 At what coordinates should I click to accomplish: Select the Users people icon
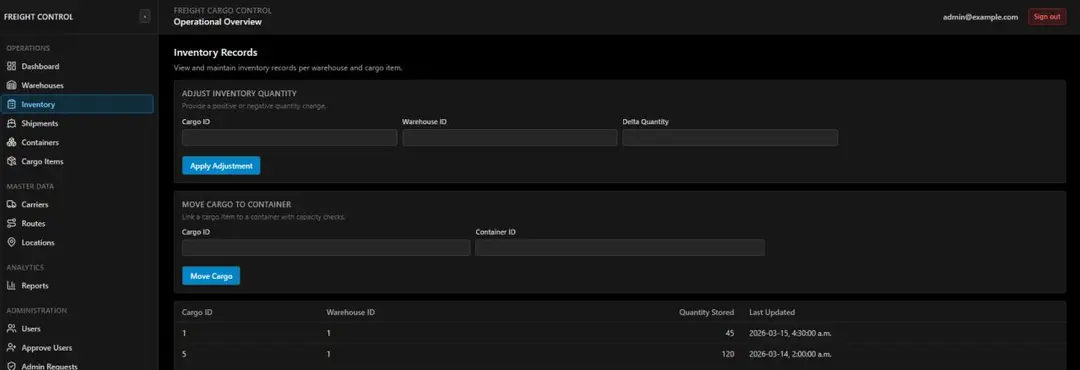pyautogui.click(x=11, y=329)
